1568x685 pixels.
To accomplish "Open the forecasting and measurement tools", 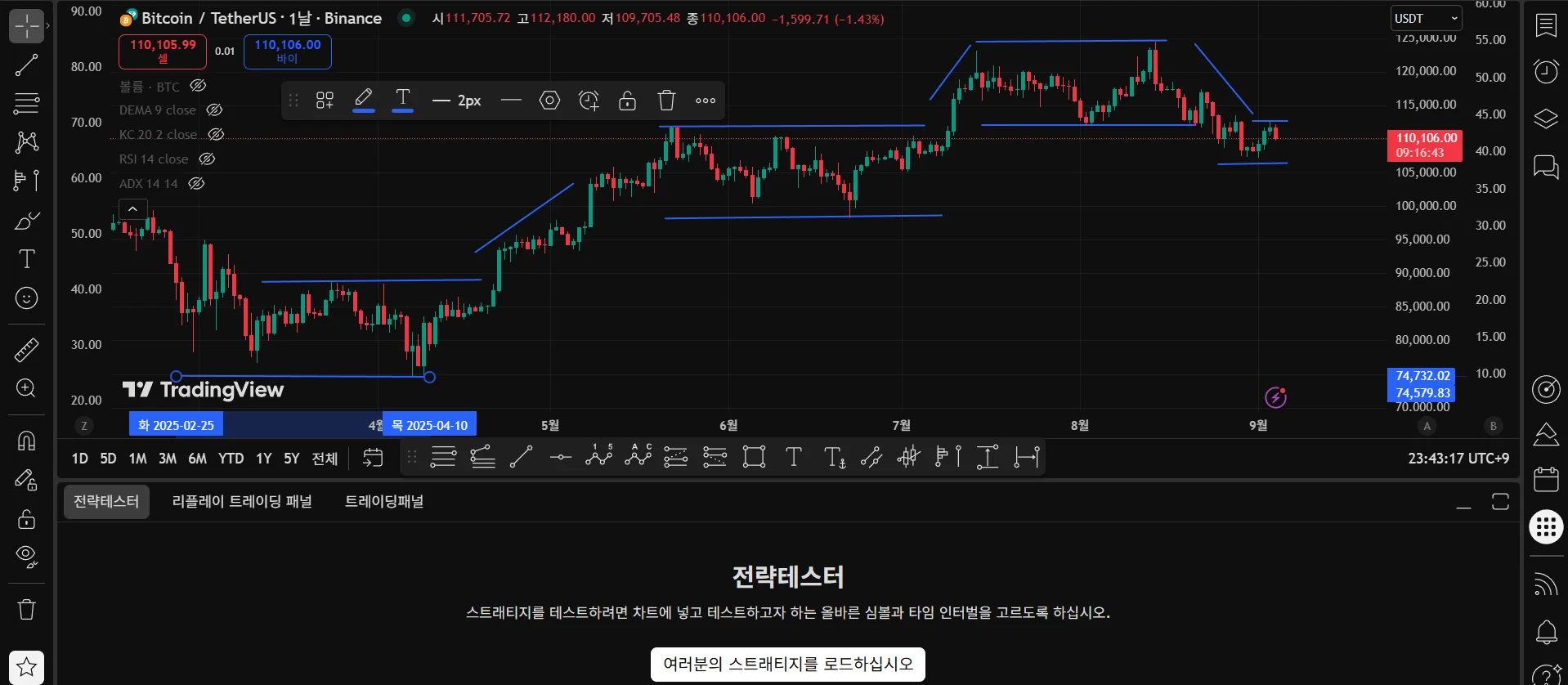I will tap(26, 181).
